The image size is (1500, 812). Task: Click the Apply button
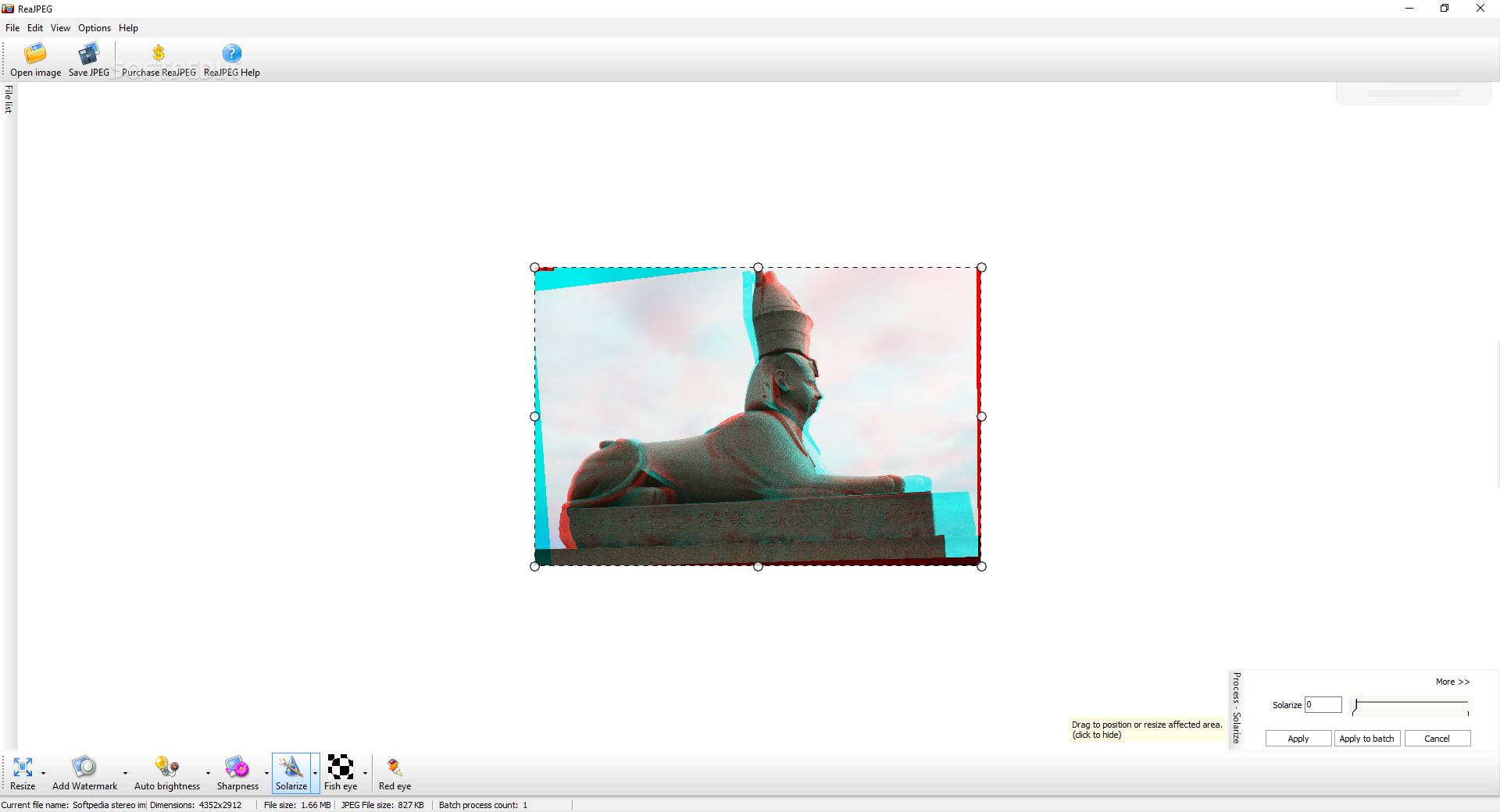click(x=1298, y=739)
